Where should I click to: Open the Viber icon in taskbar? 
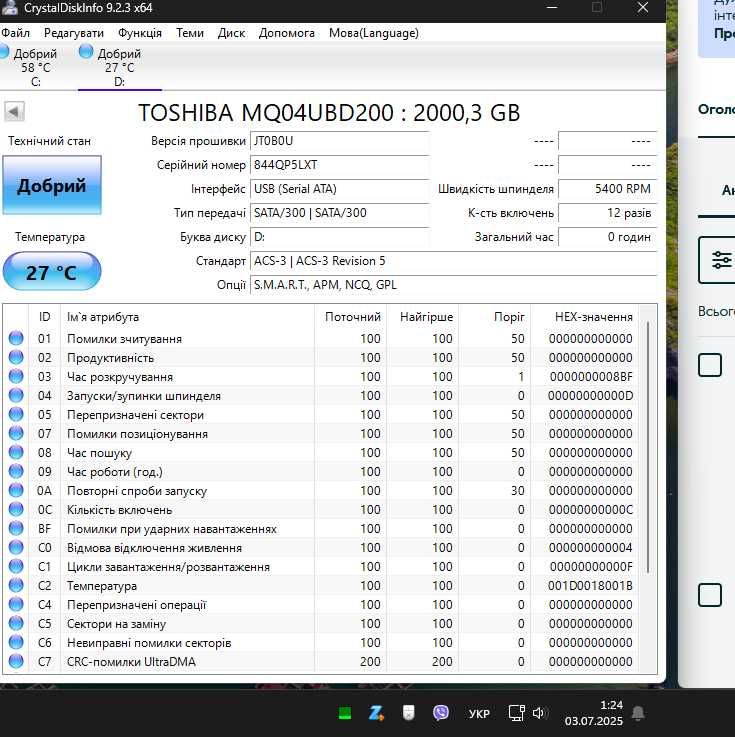click(441, 713)
